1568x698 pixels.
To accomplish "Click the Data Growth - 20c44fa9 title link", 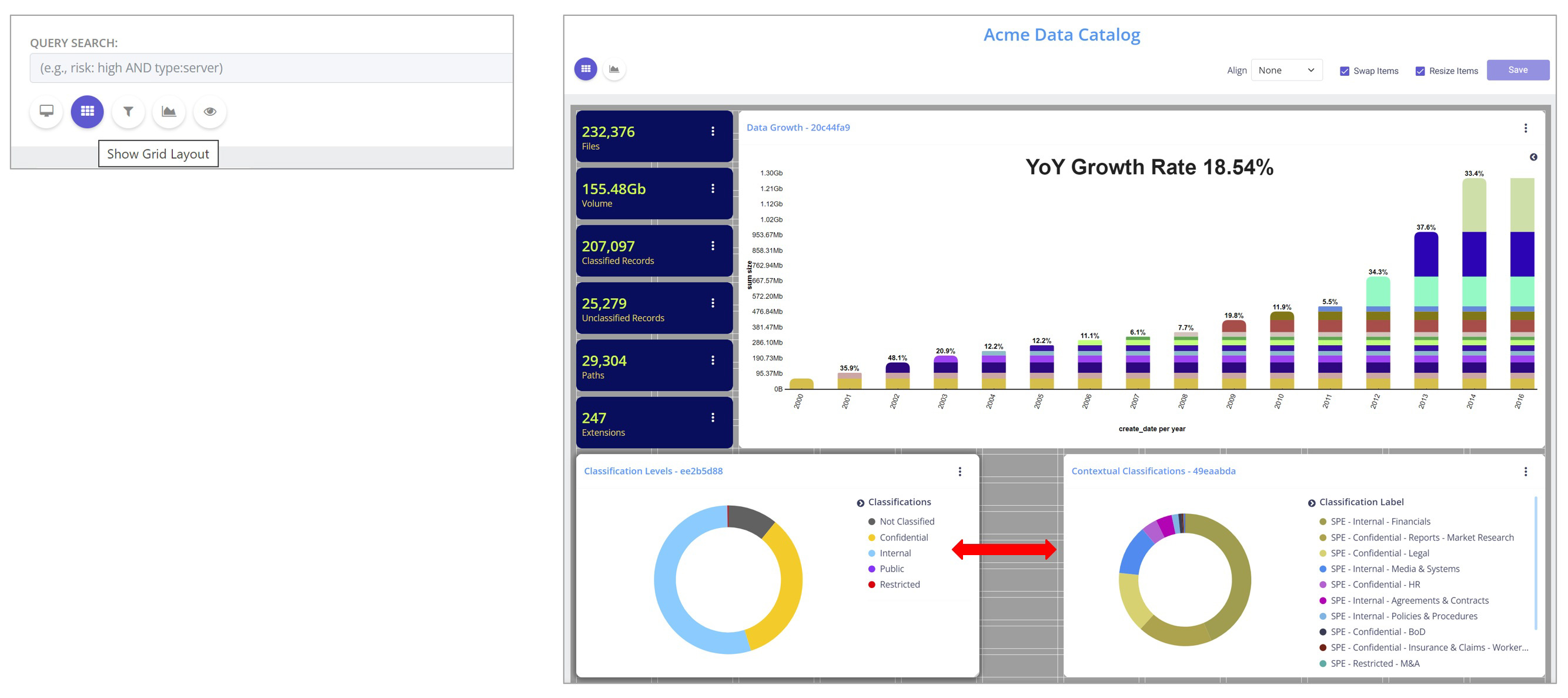I will click(798, 128).
